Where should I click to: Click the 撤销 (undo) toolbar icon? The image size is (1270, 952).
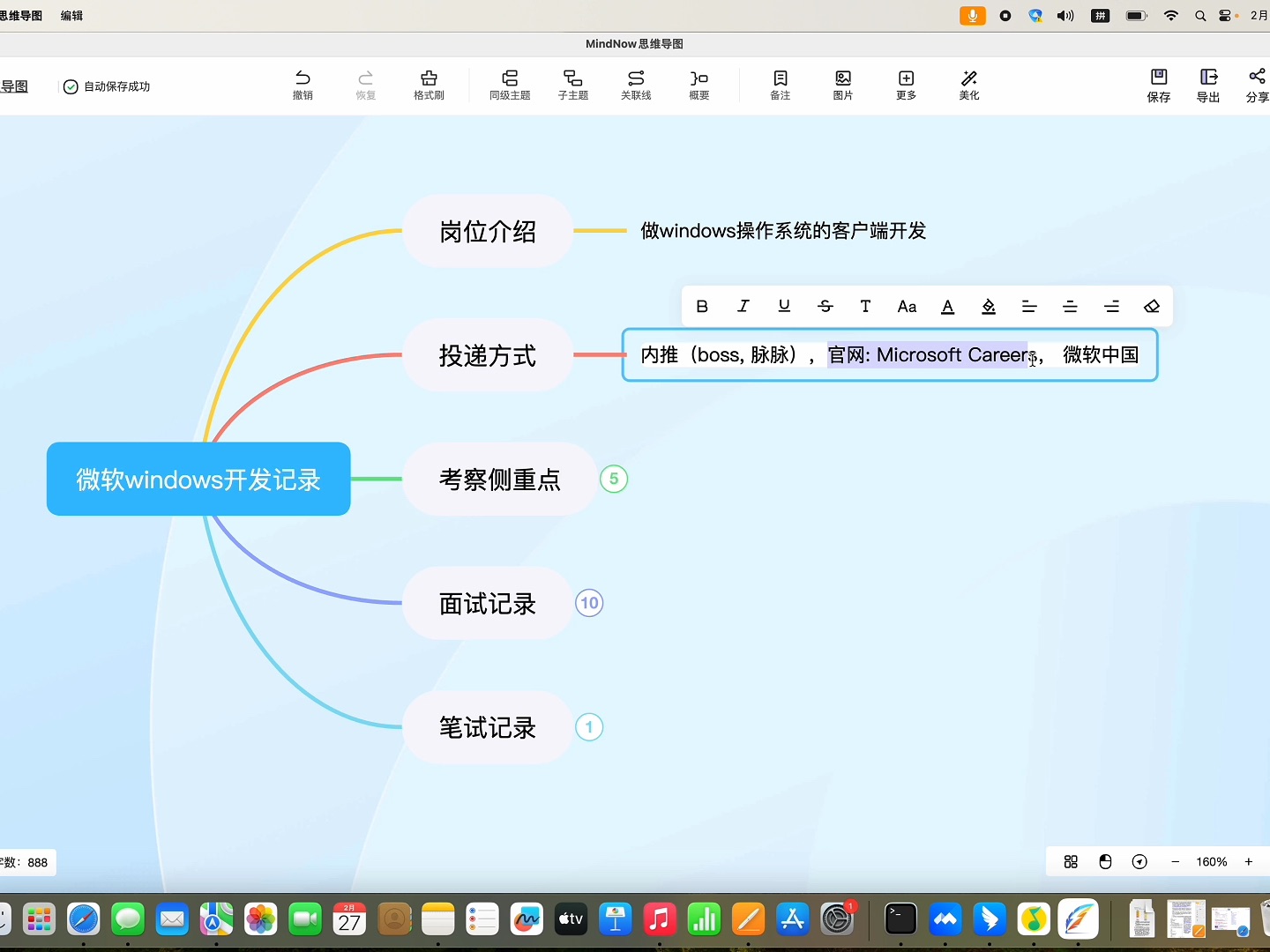[303, 85]
